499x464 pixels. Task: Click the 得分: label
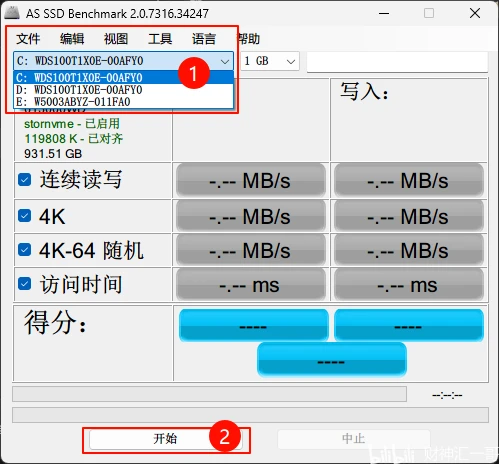(x=55, y=322)
